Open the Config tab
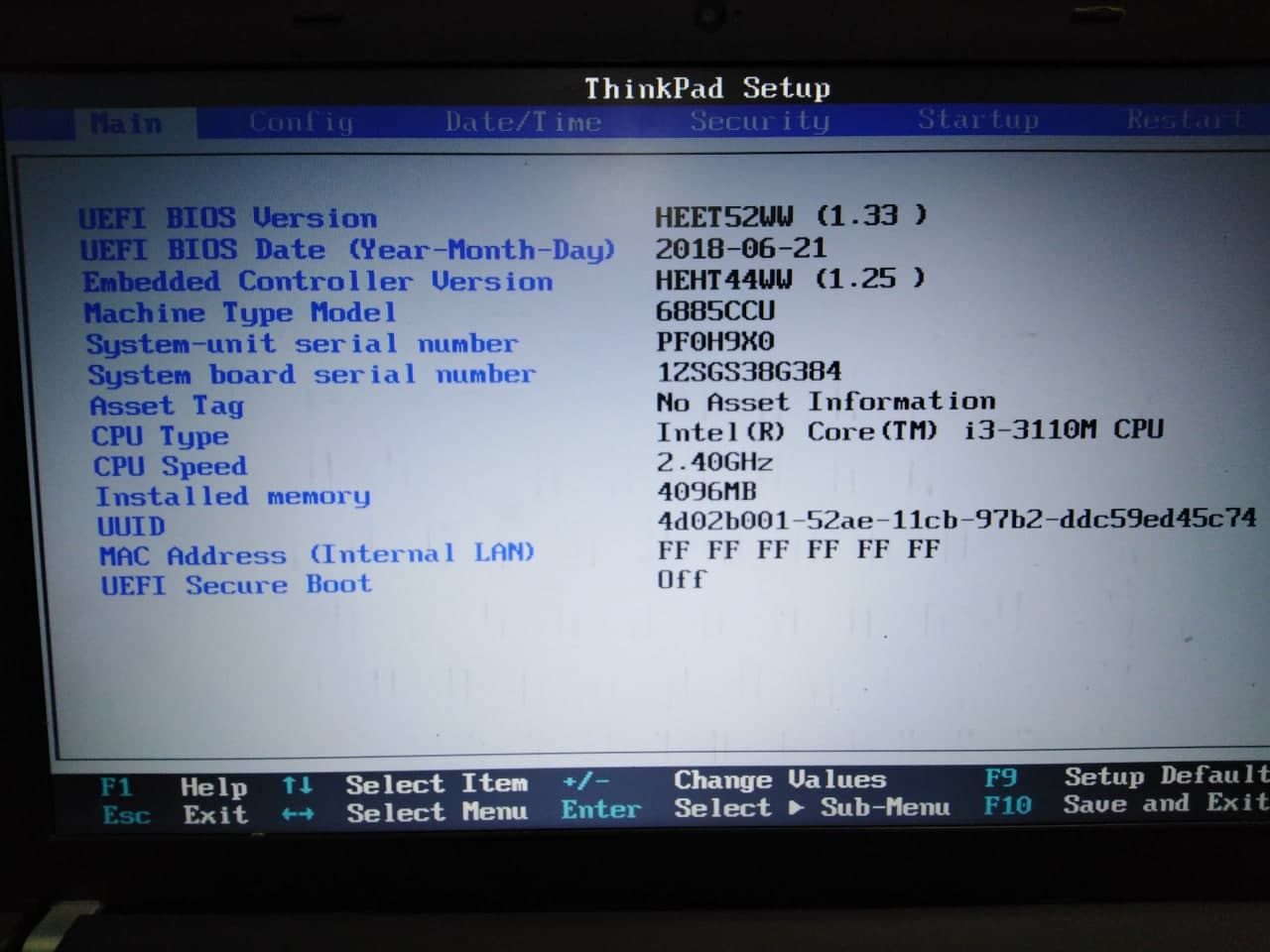The width and height of the screenshot is (1270, 952). [301, 123]
